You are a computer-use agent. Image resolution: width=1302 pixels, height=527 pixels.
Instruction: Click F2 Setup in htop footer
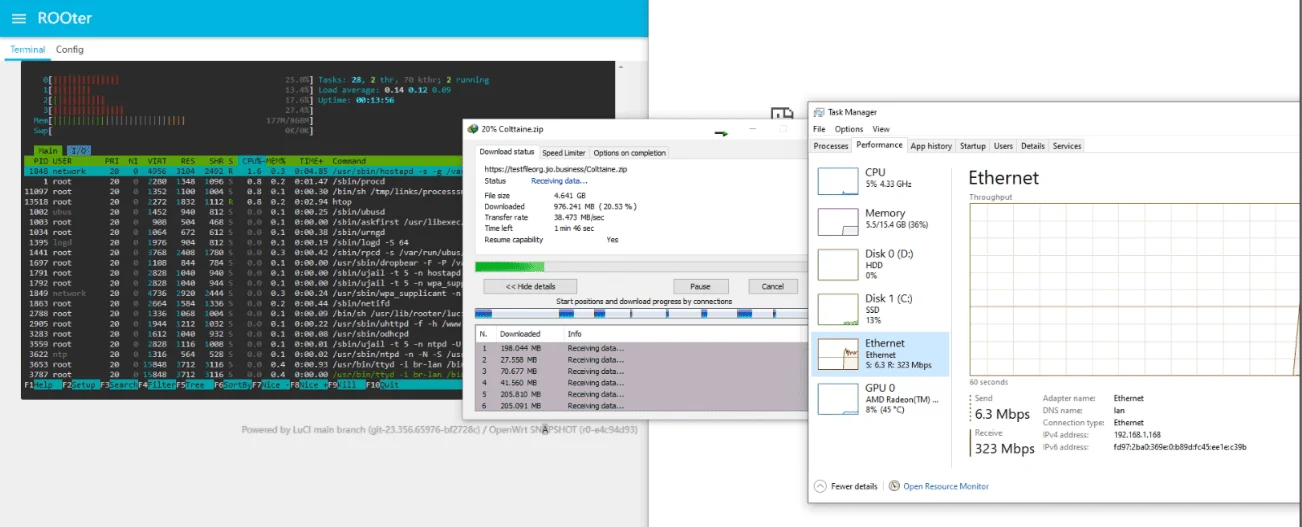point(80,385)
